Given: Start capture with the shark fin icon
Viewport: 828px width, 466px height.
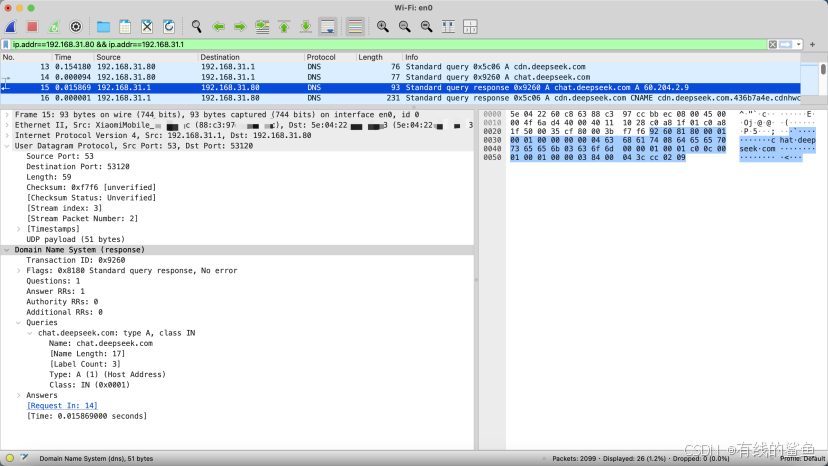Looking at the screenshot, I should click(11, 26).
